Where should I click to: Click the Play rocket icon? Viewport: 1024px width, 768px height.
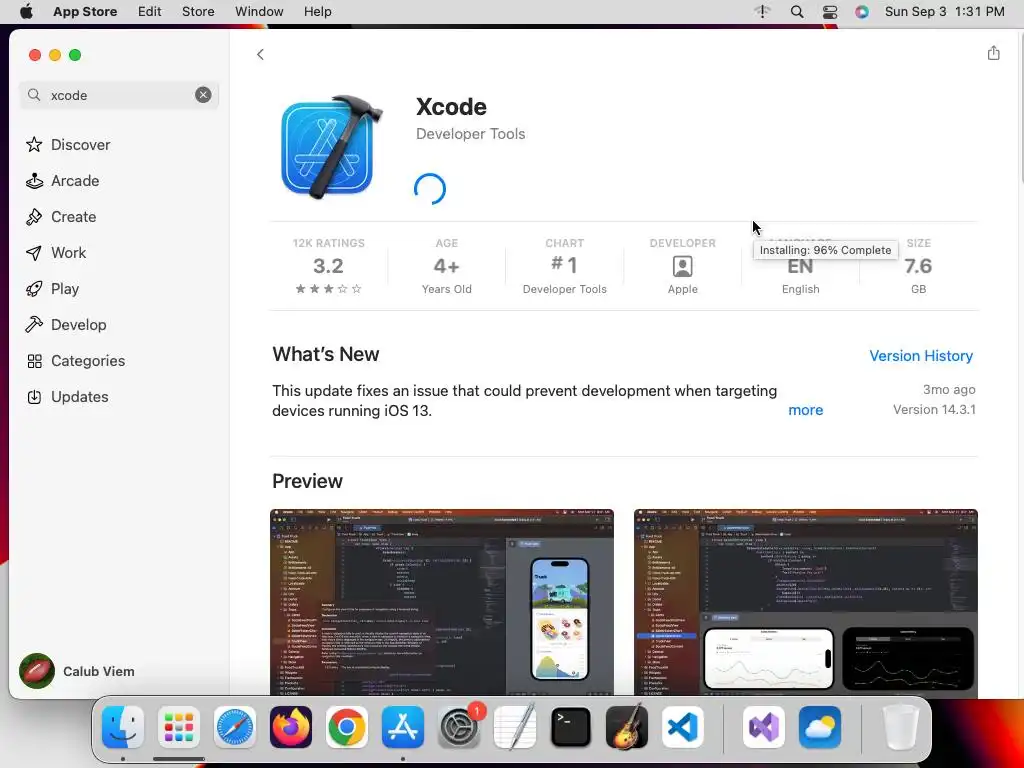point(34,289)
